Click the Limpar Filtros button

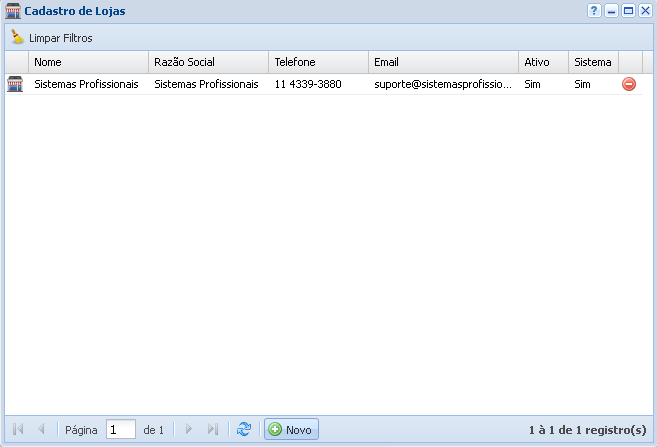(51, 38)
